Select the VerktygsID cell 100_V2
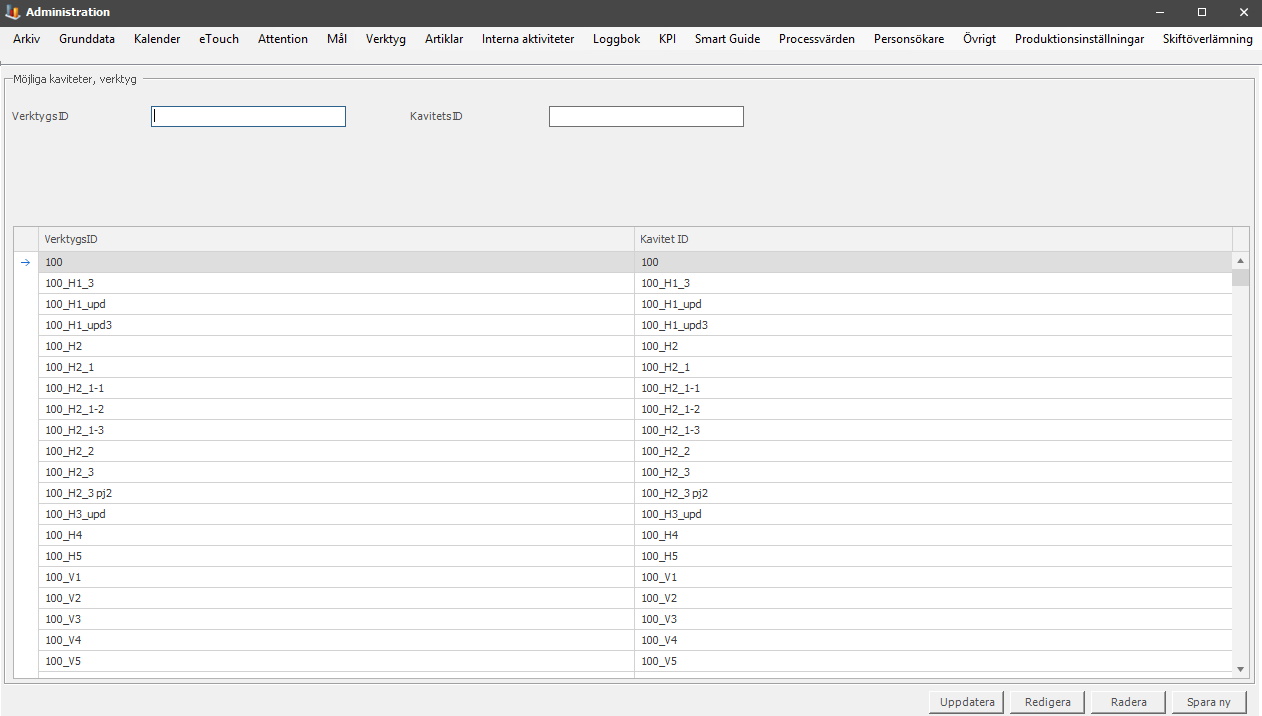 click(336, 598)
